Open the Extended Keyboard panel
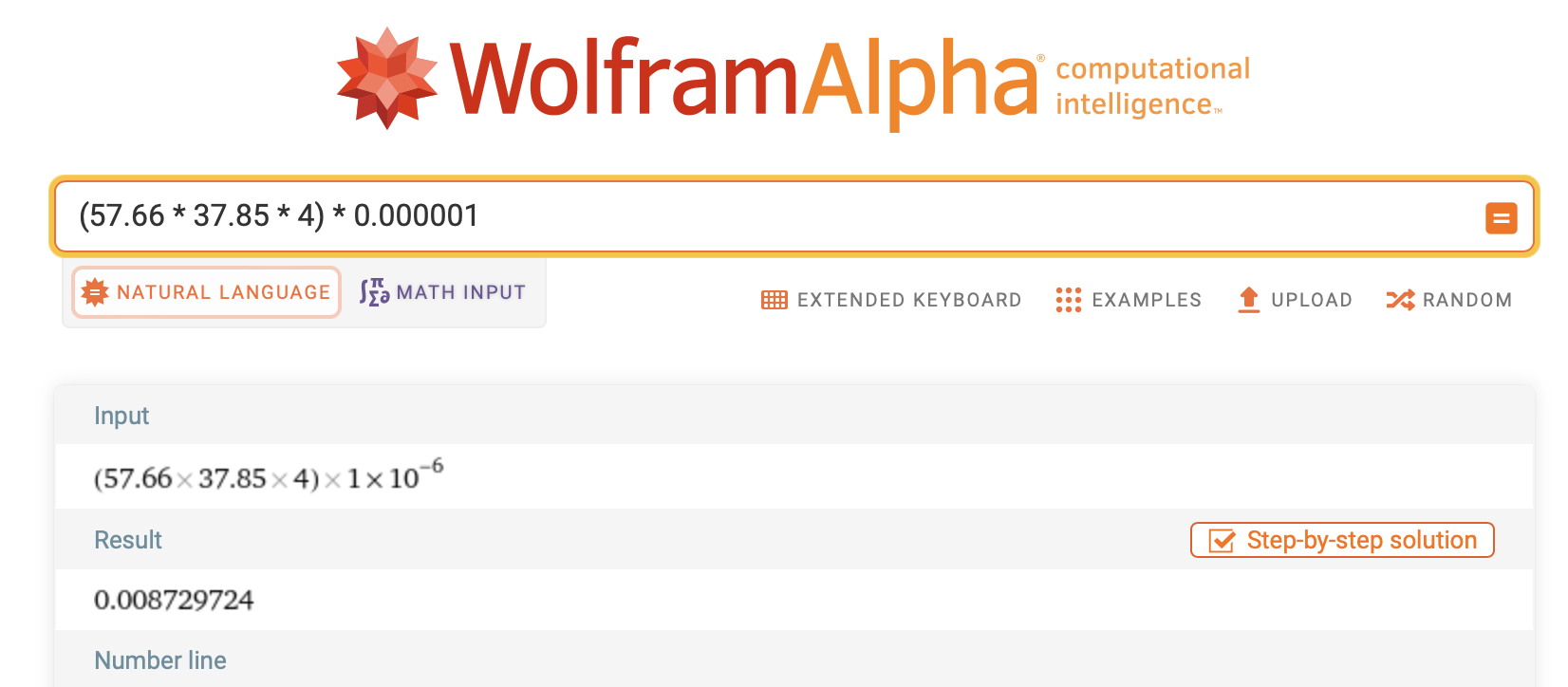 tap(891, 300)
